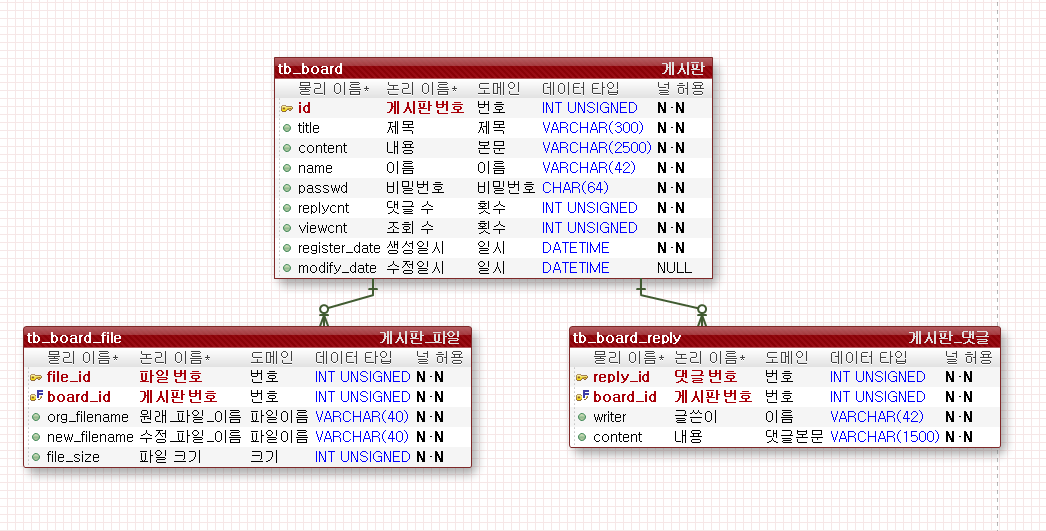Click the '게시판_파일' logical table name
The width and height of the screenshot is (1046, 531).
click(420, 338)
